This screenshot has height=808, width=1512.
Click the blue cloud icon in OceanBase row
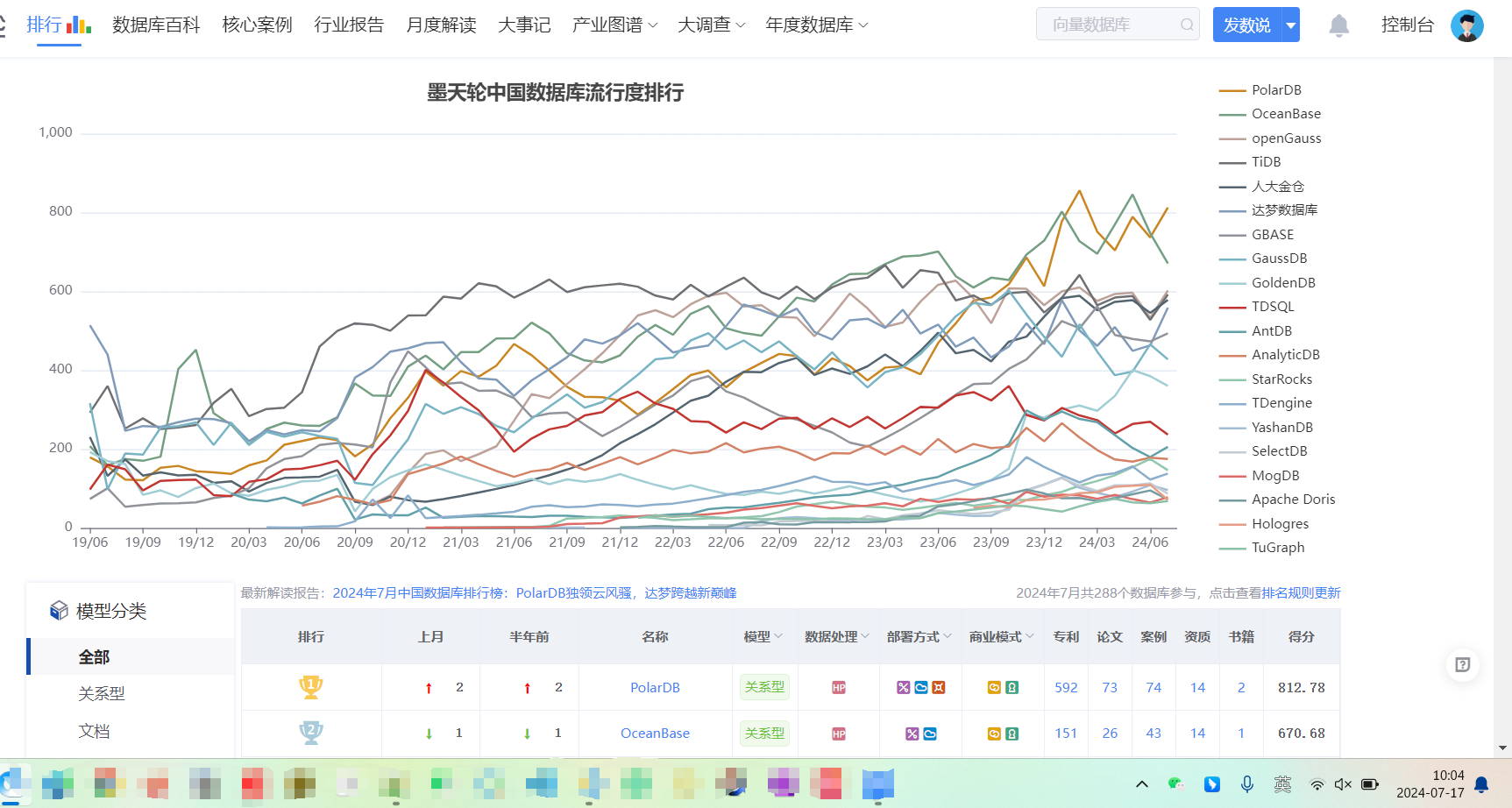click(929, 734)
